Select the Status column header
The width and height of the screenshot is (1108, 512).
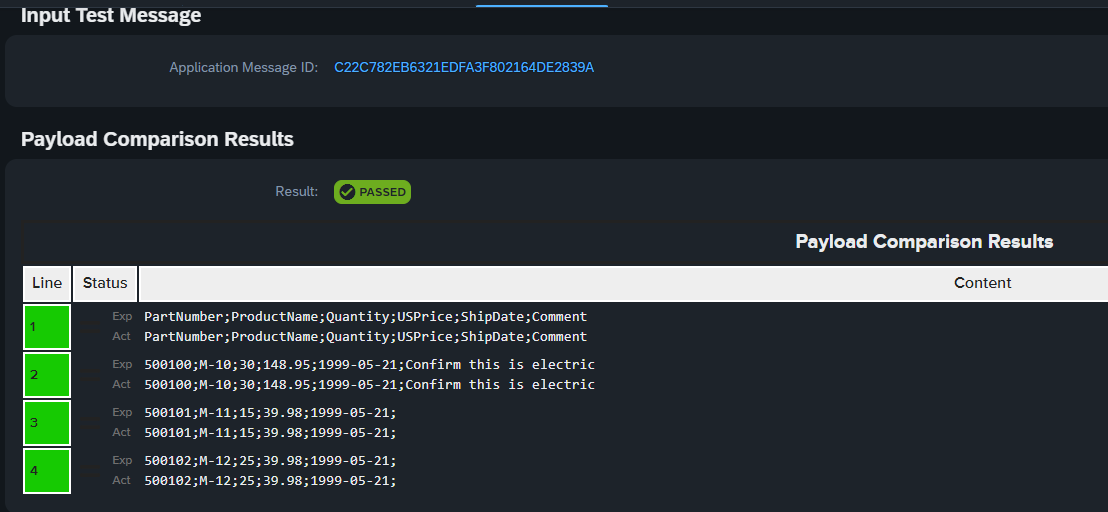105,283
